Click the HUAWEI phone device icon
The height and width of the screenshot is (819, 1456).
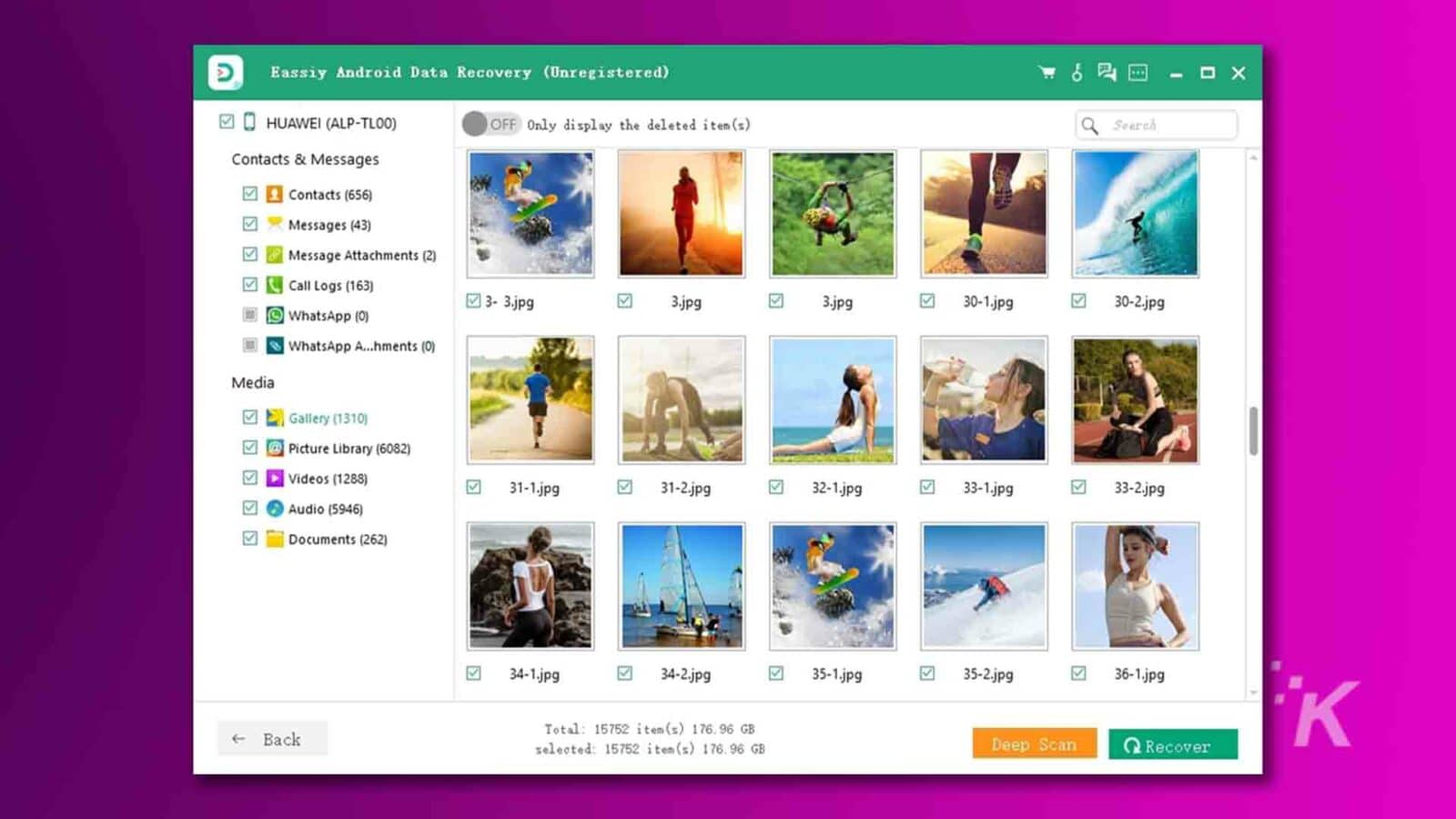click(x=249, y=122)
